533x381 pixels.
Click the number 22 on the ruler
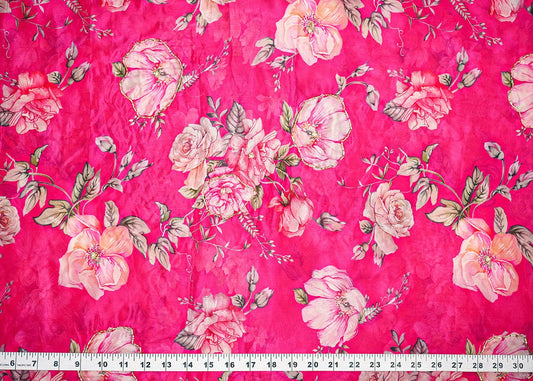(x=355, y=364)
